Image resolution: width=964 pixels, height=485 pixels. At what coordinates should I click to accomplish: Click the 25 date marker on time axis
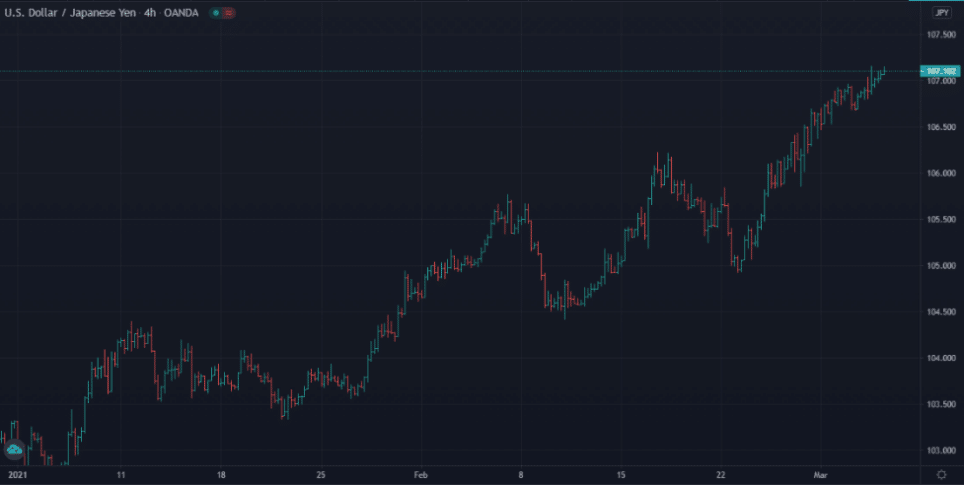click(320, 474)
